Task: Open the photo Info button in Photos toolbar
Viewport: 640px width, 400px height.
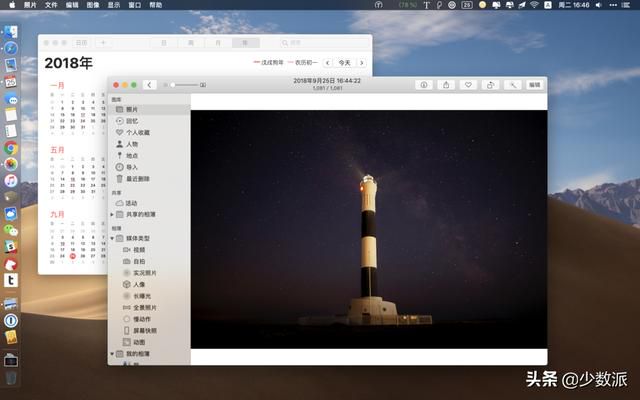Action: click(x=424, y=85)
